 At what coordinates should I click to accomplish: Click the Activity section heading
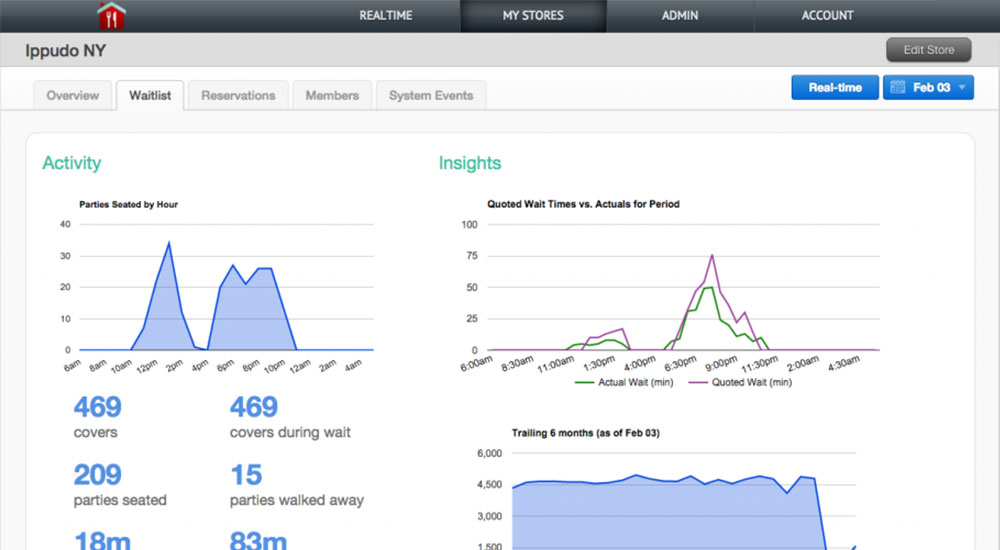(71, 163)
